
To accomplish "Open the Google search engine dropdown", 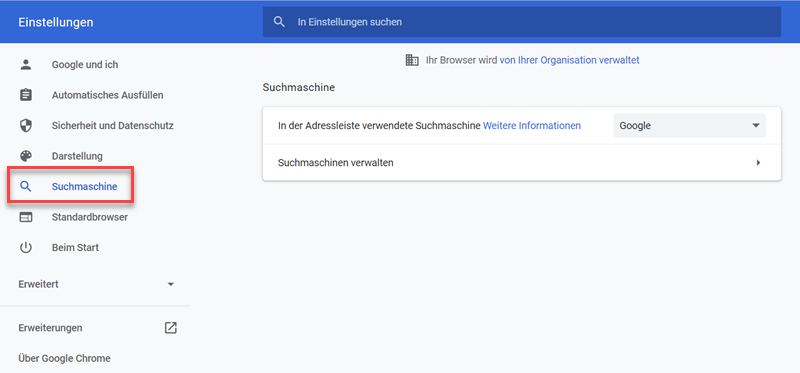I will pos(689,126).
